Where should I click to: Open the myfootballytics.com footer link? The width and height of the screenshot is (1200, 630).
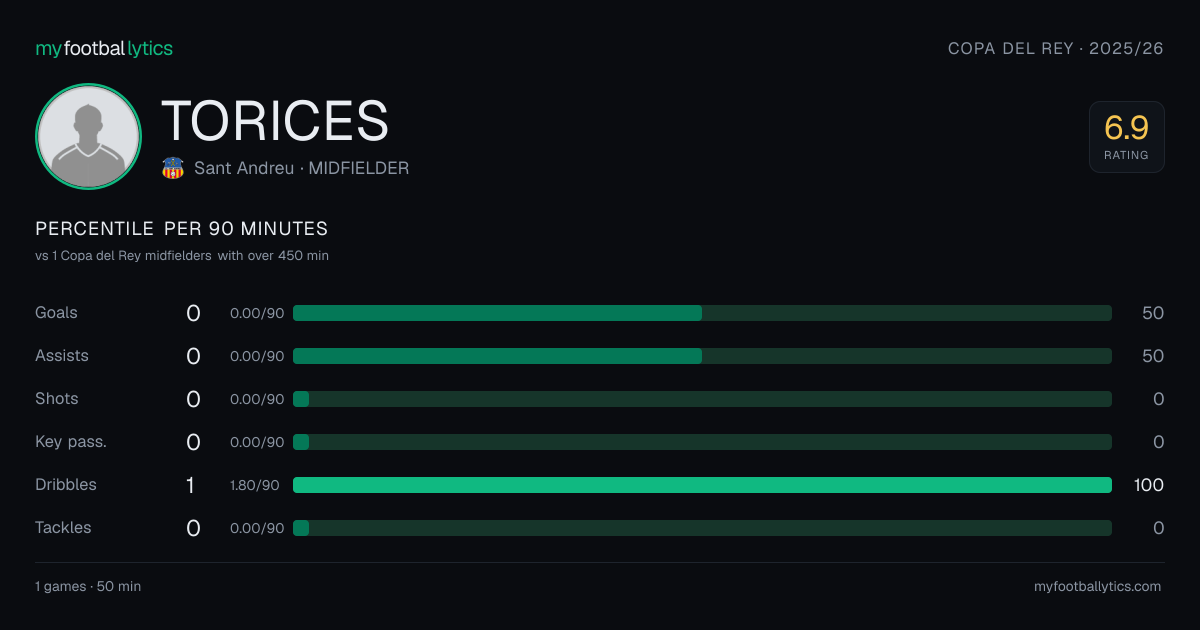click(1097, 587)
